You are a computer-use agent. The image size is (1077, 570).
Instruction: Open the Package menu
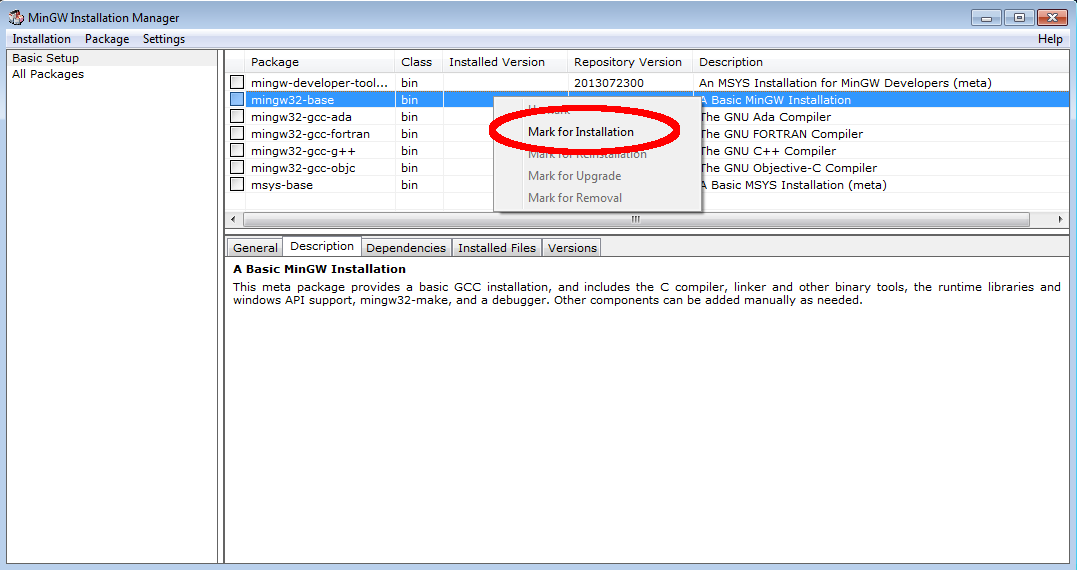[x=107, y=39]
